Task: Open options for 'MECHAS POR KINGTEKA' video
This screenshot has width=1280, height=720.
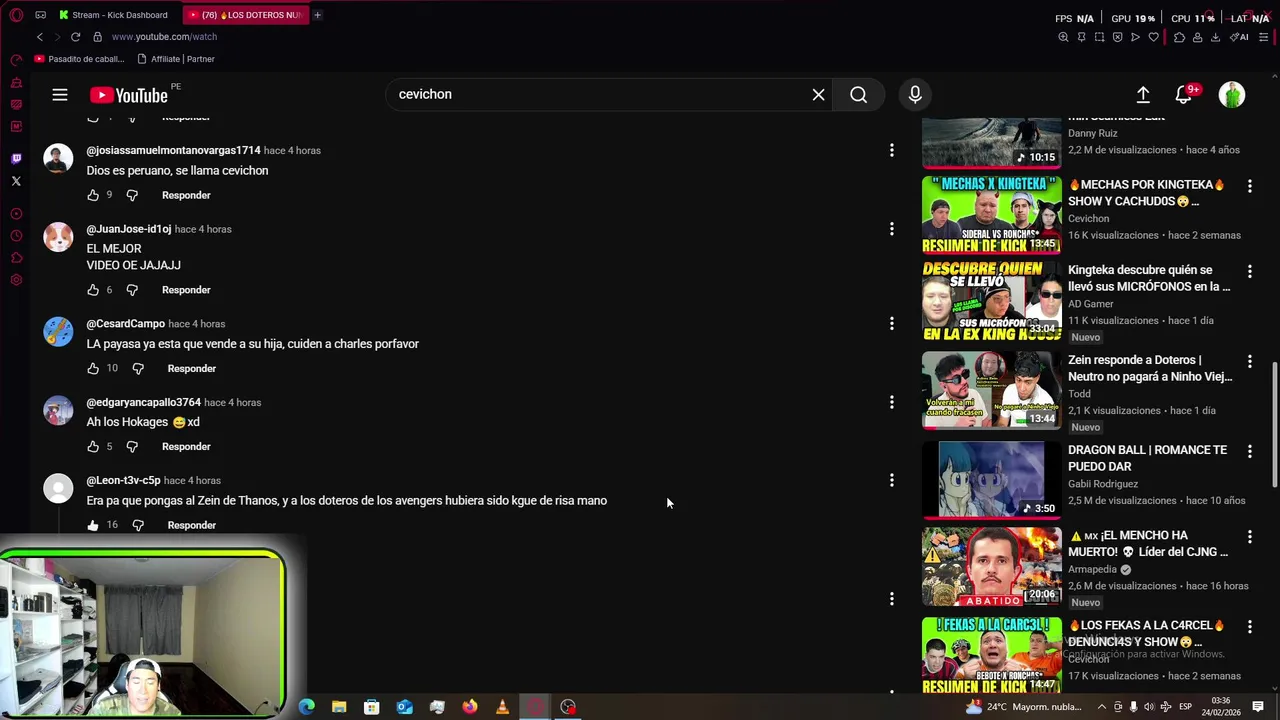Action: pos(1249,186)
